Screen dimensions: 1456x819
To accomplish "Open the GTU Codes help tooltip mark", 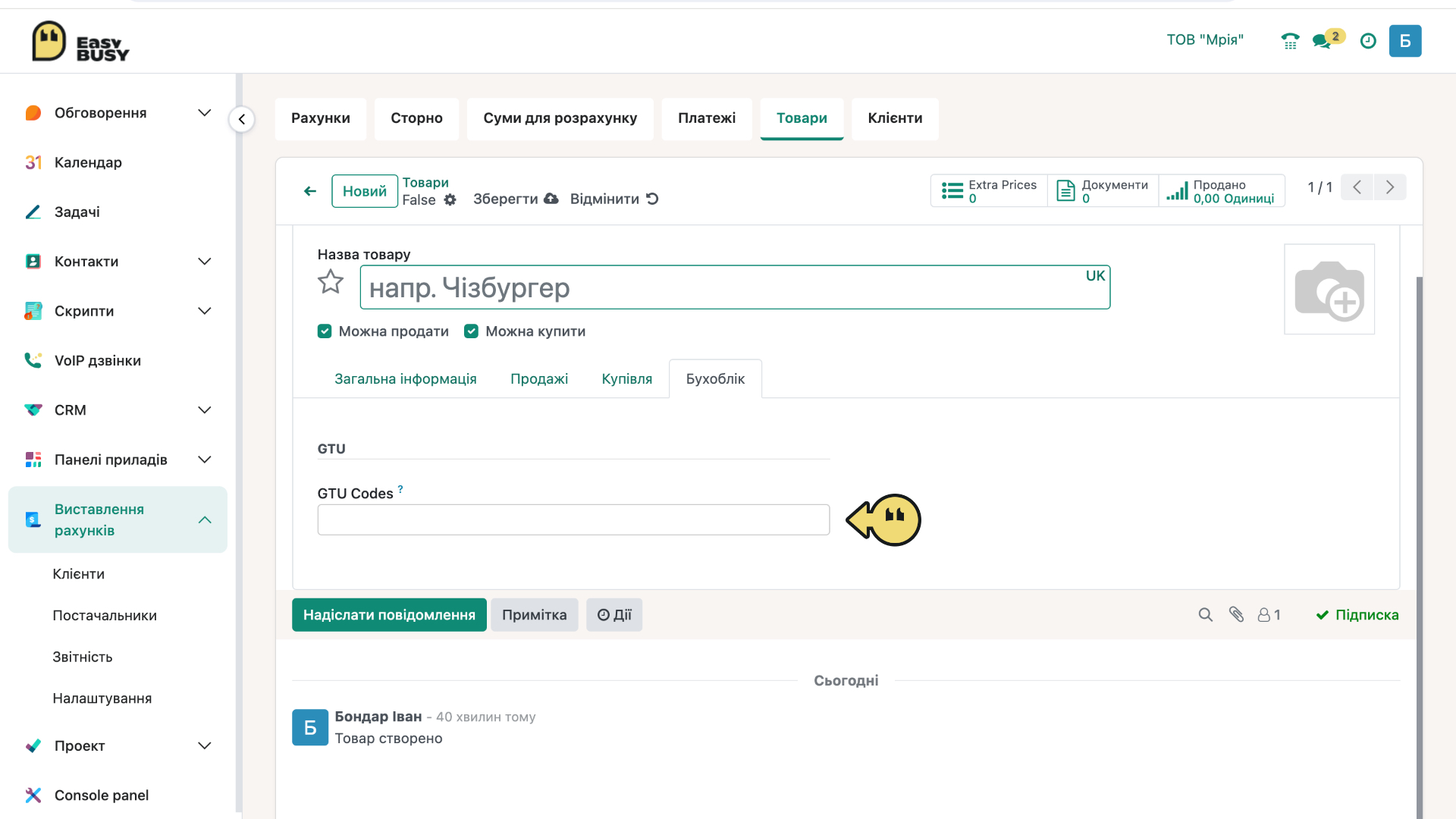I will pos(400,489).
